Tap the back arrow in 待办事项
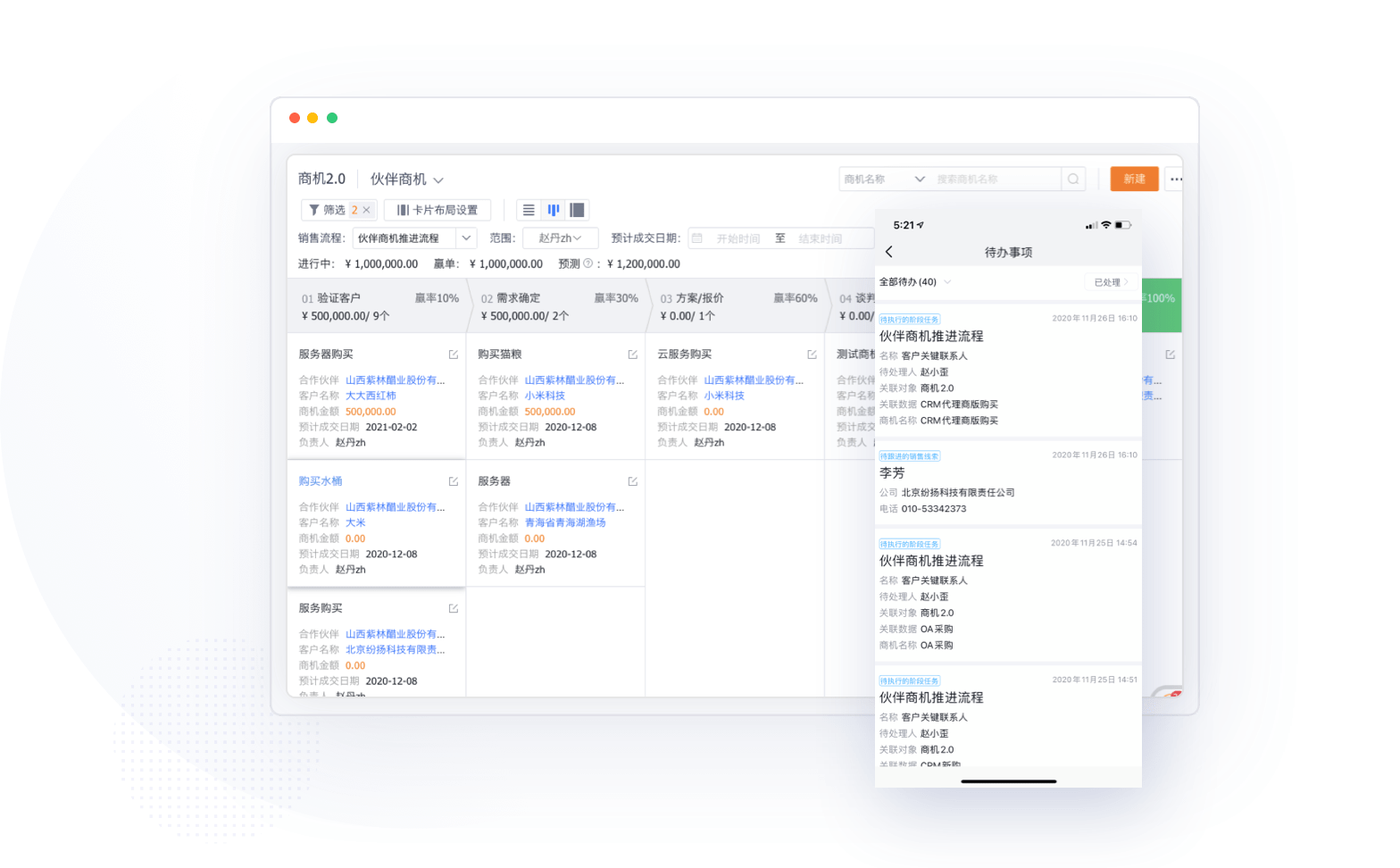1400x868 pixels. click(x=889, y=252)
